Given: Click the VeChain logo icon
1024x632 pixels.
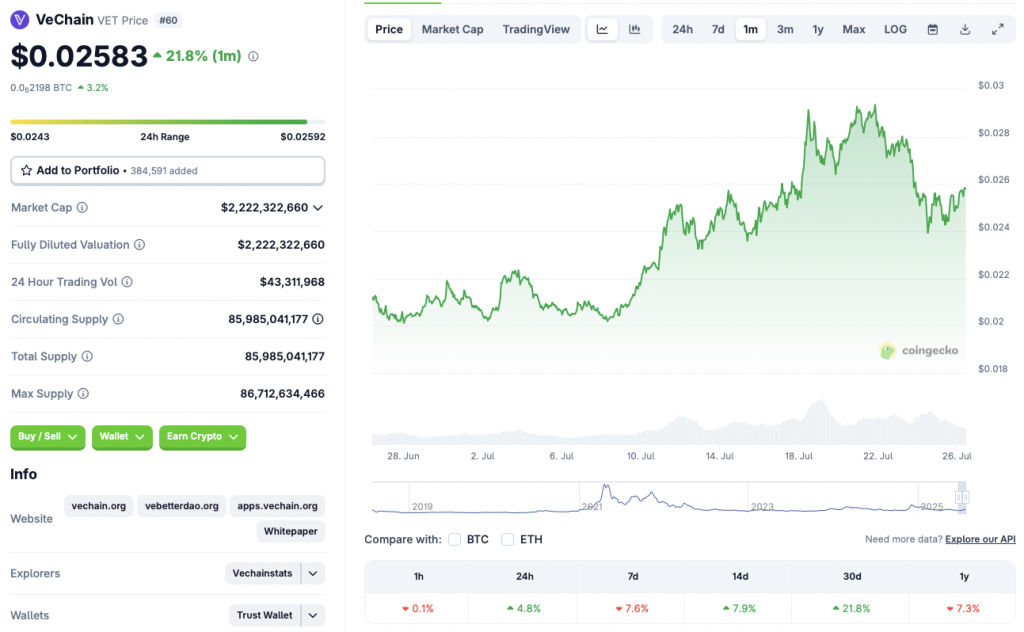Looking at the screenshot, I should (20, 20).
